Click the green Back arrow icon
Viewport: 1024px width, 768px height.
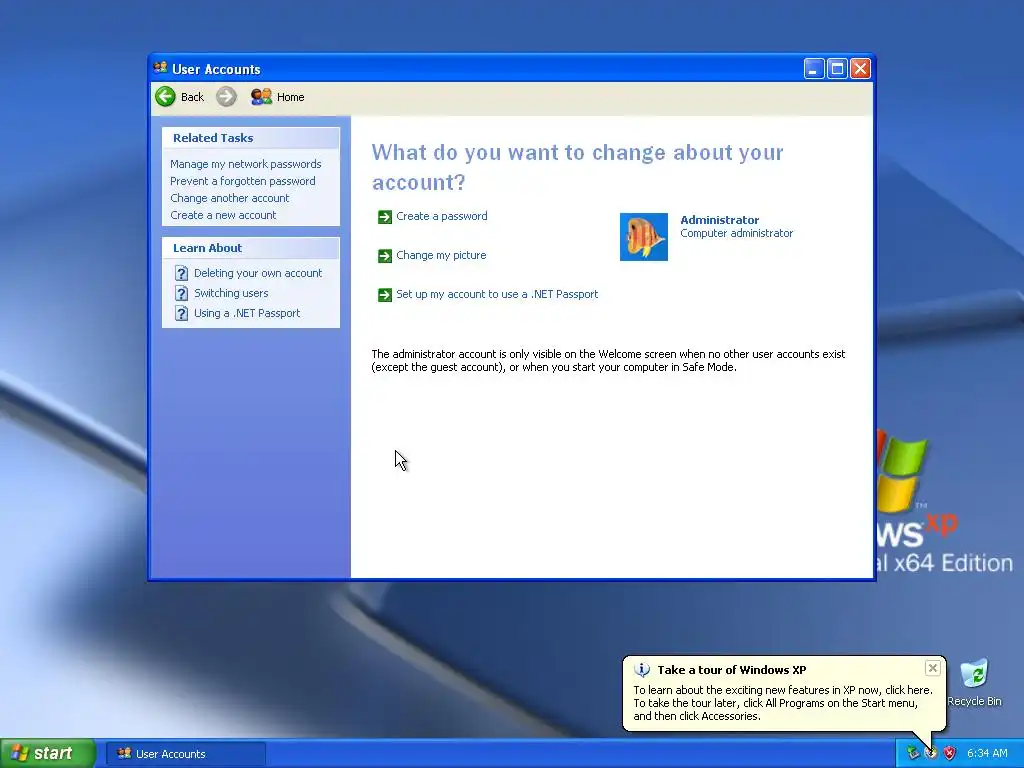tap(165, 97)
